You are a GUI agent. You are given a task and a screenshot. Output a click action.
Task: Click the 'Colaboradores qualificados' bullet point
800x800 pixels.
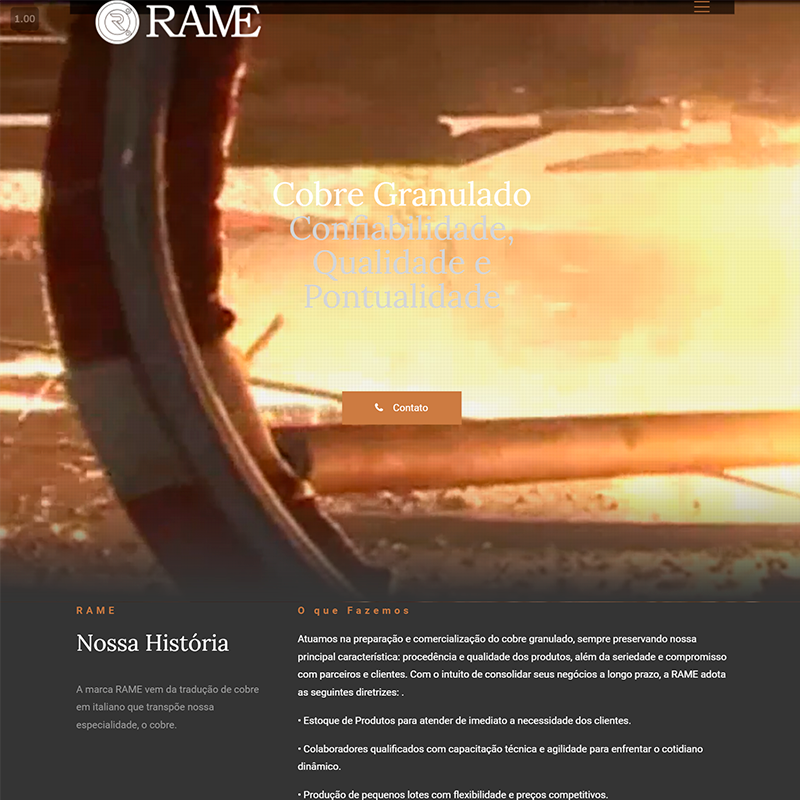[511, 757]
